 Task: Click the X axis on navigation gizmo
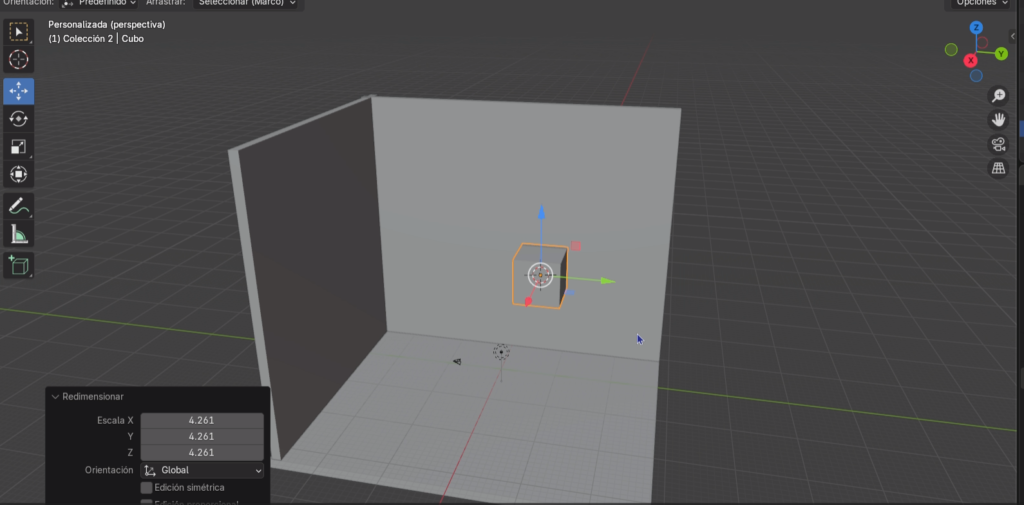click(x=971, y=61)
